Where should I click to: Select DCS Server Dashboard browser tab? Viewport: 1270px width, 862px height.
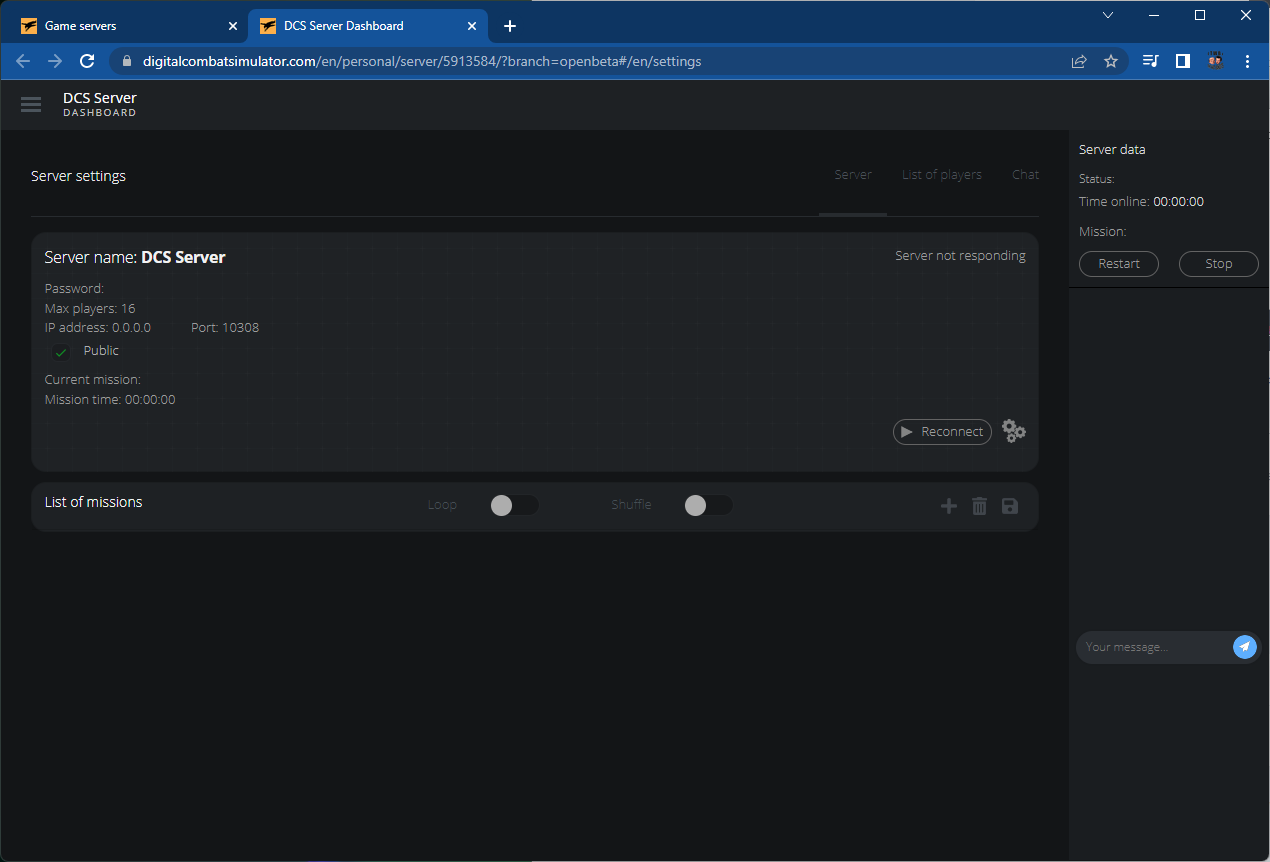(368, 26)
